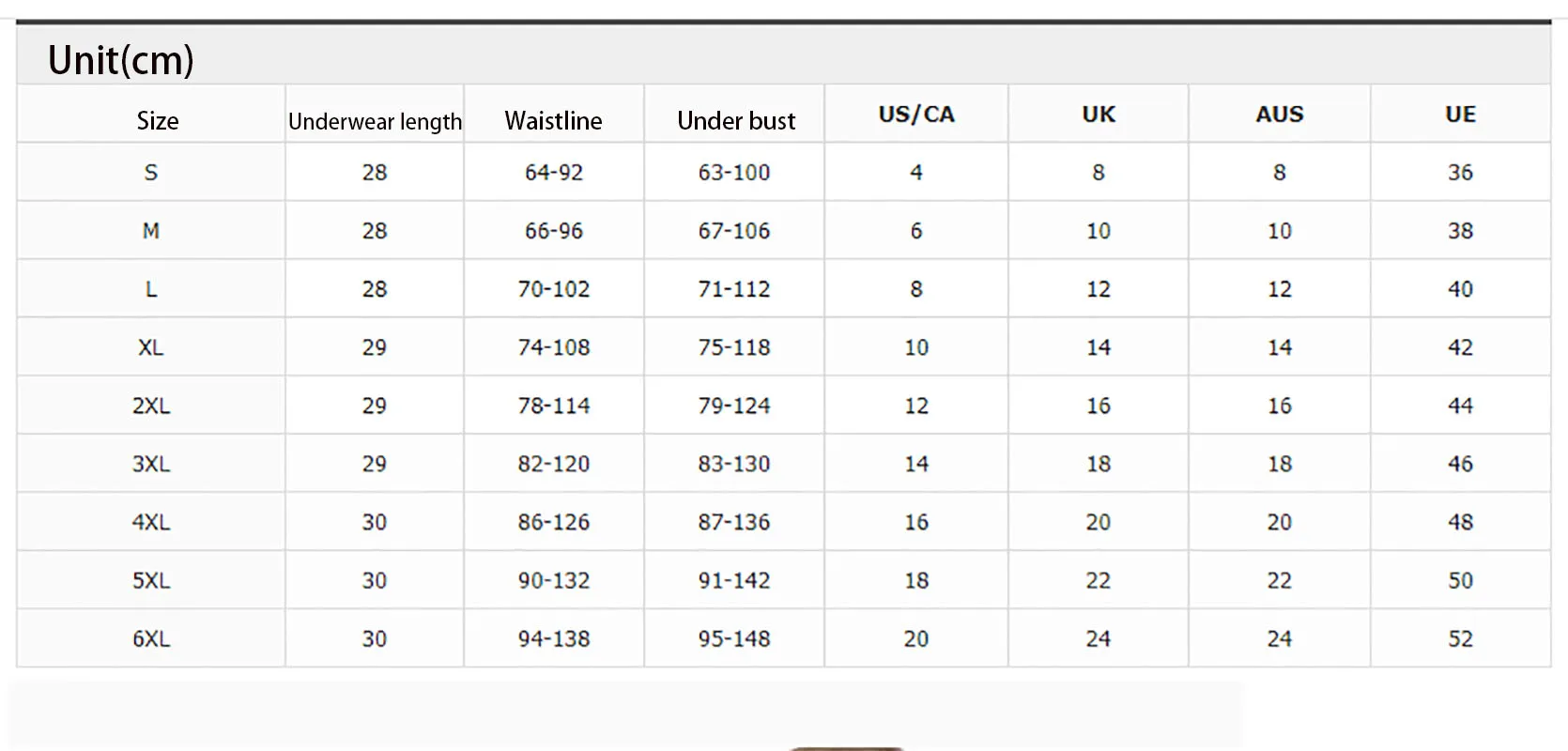The width and height of the screenshot is (1568, 751).
Task: Click the AUS column header
Action: pos(1280,115)
